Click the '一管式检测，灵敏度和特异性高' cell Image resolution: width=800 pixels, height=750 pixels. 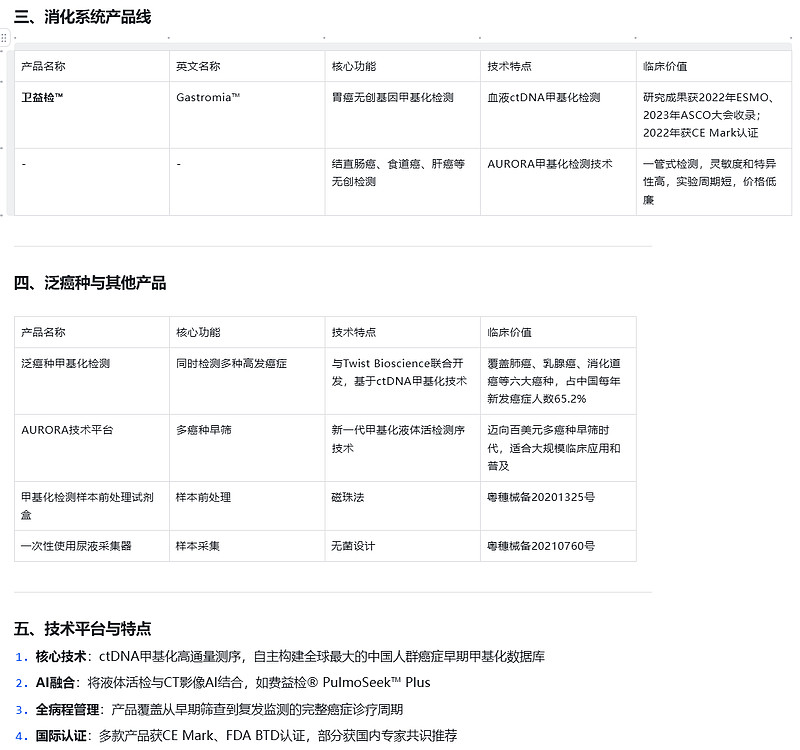click(714, 182)
